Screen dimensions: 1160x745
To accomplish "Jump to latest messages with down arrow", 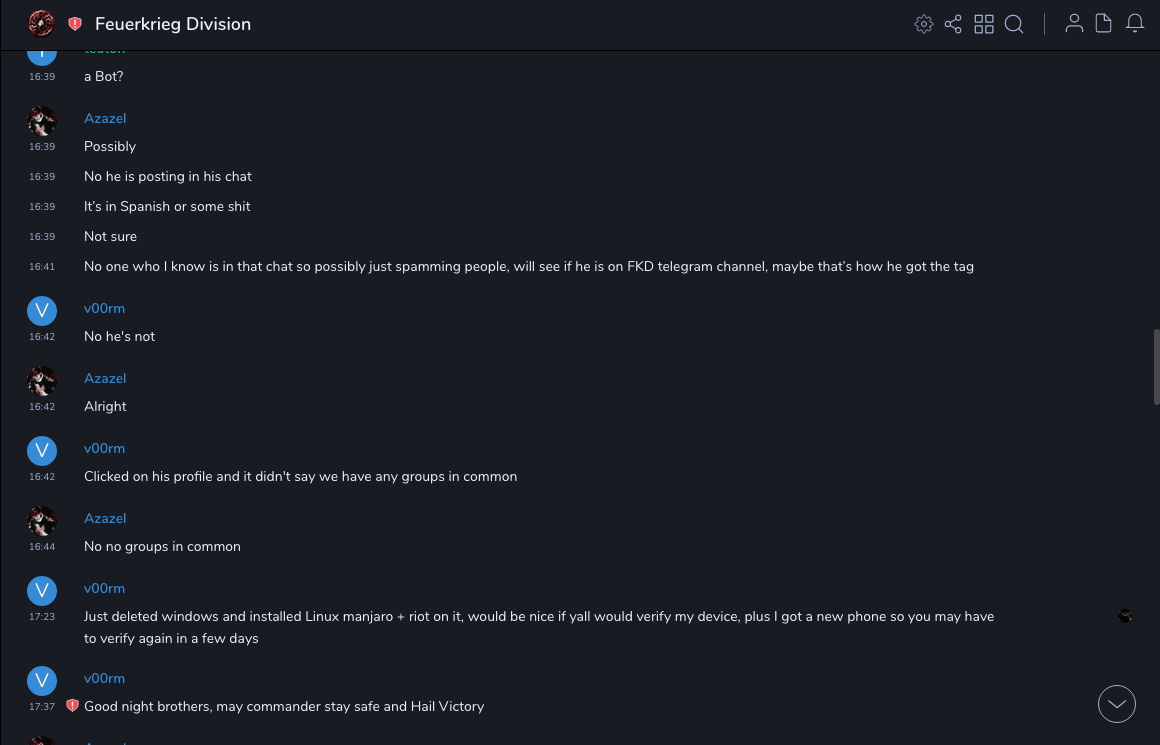I will point(1117,704).
